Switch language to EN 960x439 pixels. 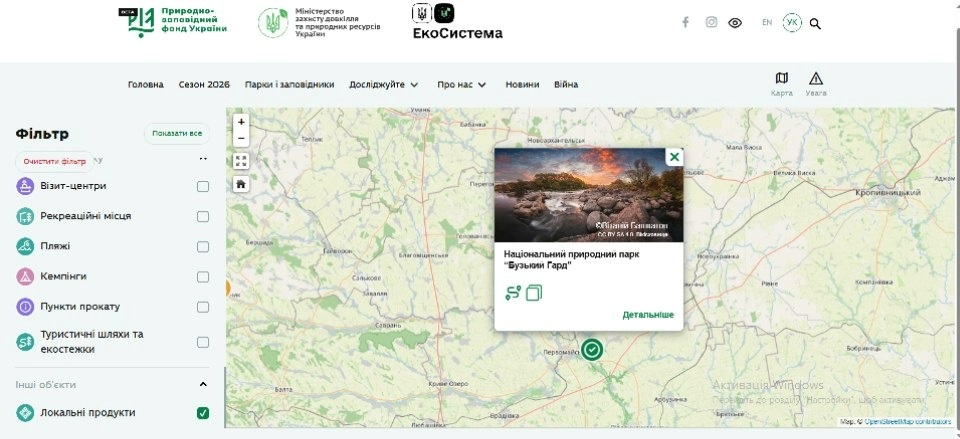(767, 22)
